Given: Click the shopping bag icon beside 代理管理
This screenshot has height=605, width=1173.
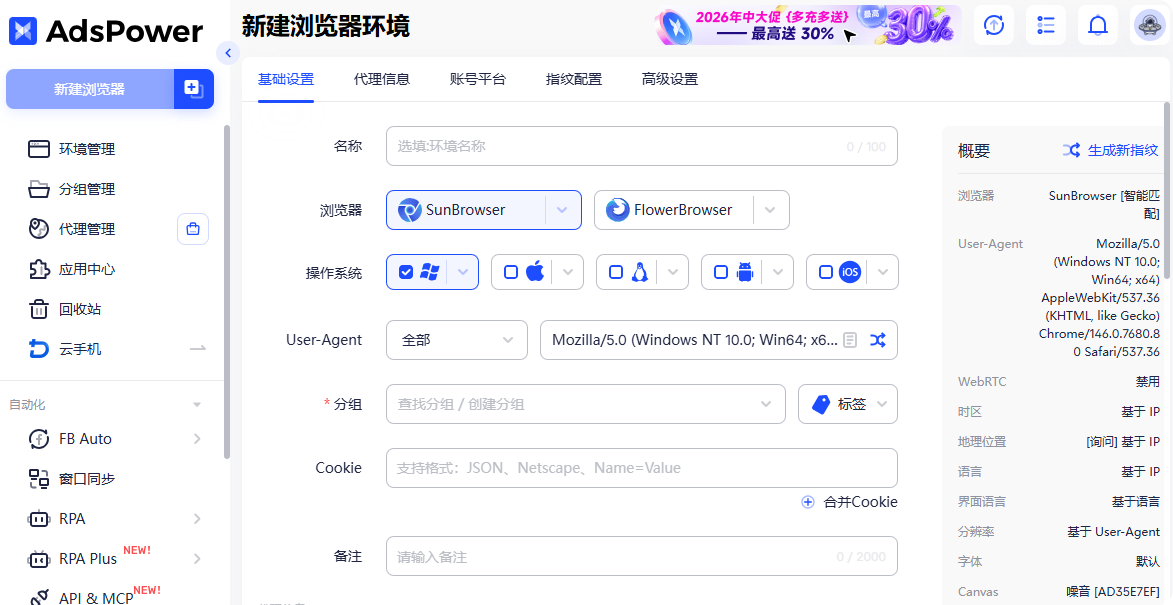Looking at the screenshot, I should pos(193,229).
